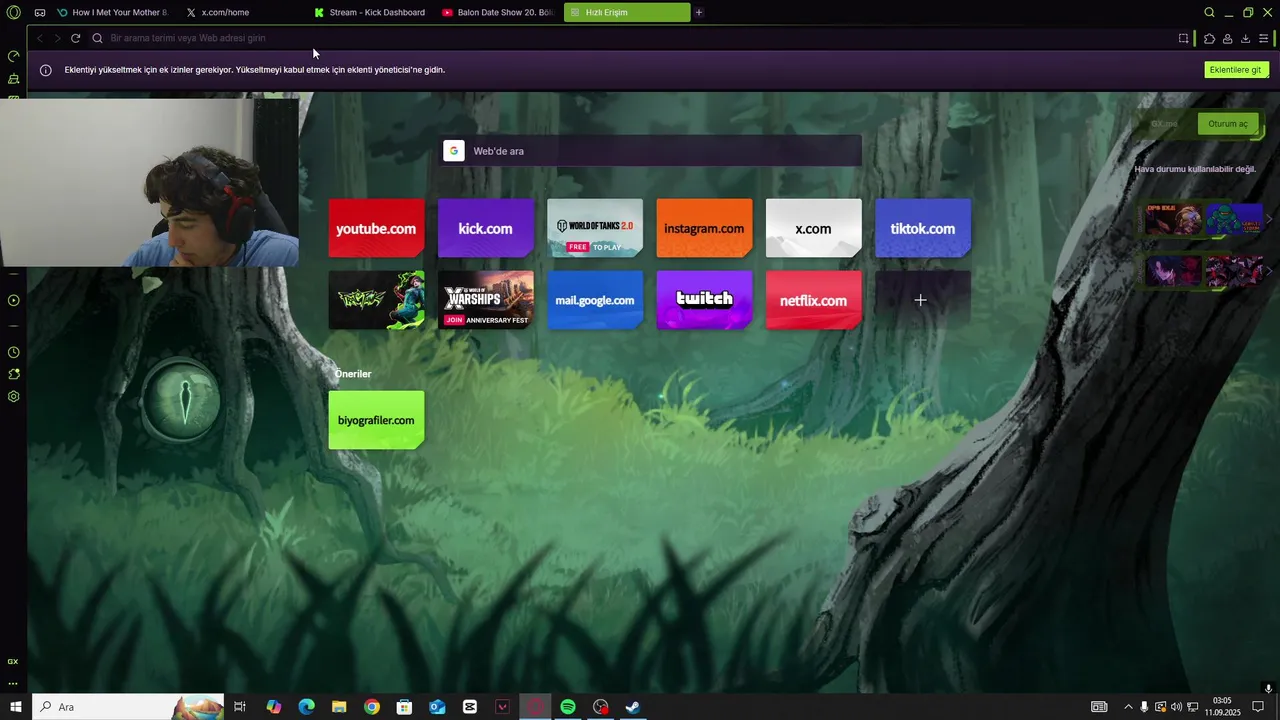Expand the second games row arrow

click(x=1269, y=271)
